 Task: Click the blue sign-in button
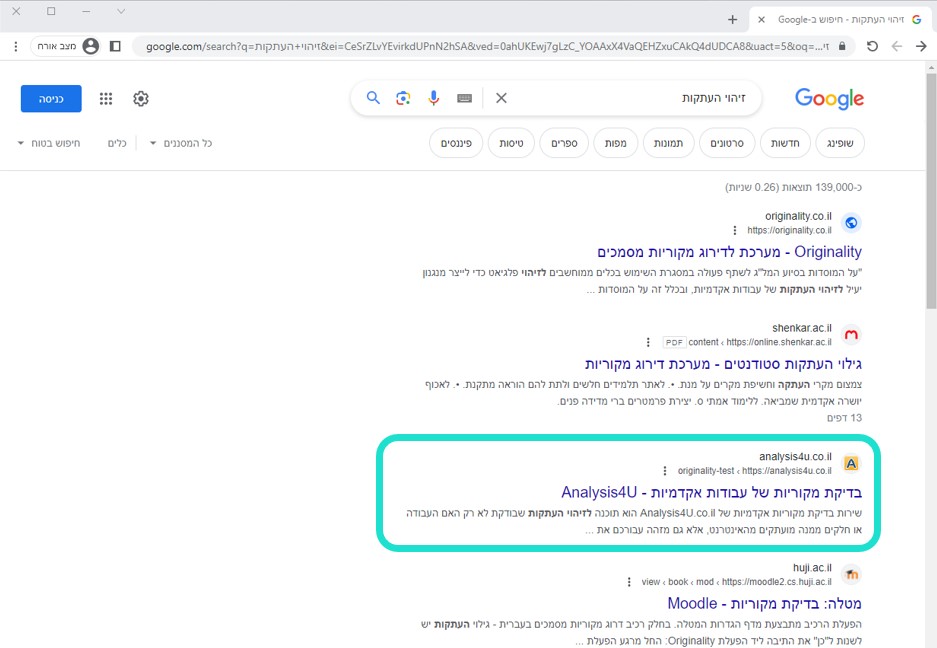click(51, 99)
